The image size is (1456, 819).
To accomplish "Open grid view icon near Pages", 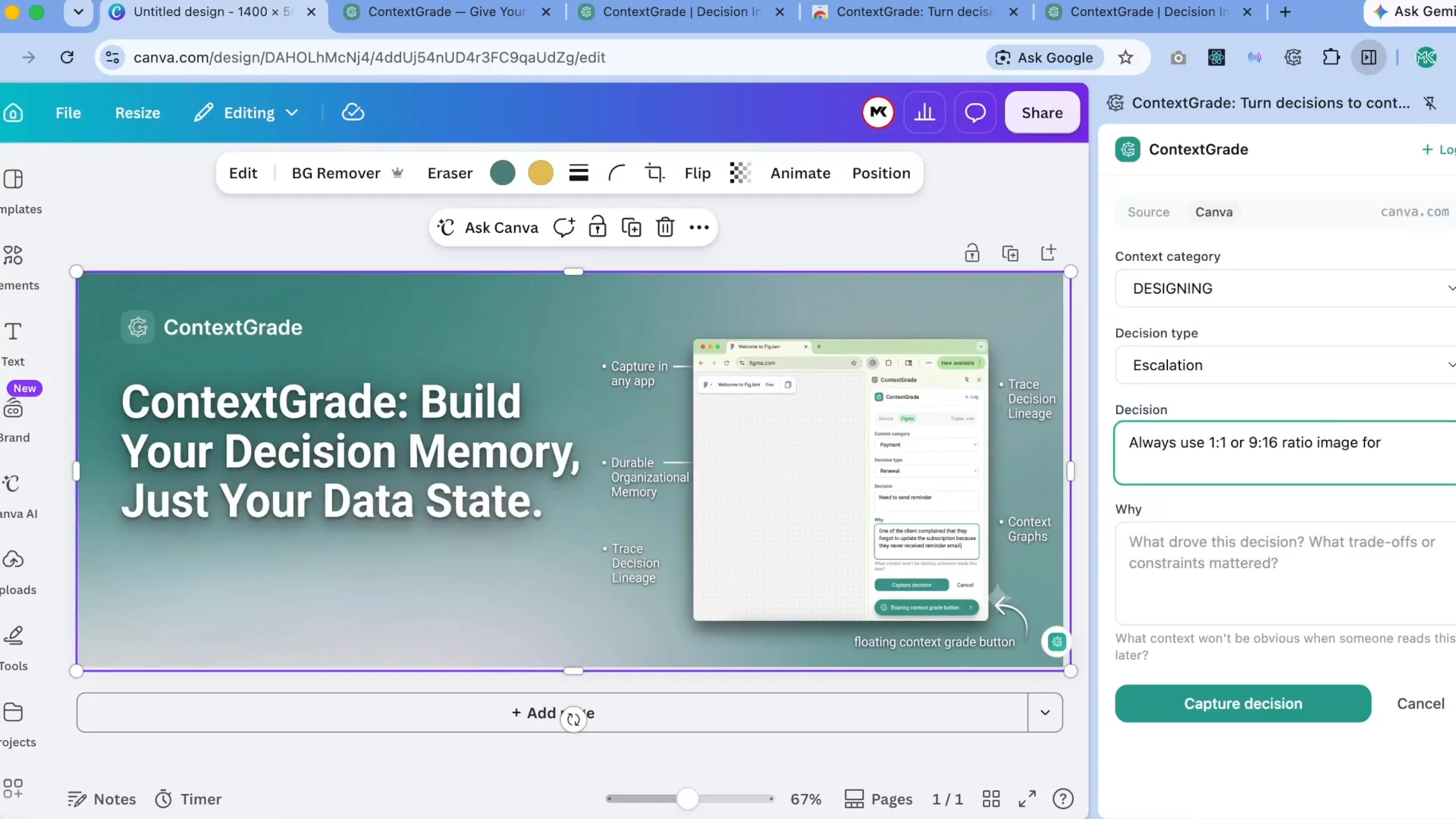I will click(991, 799).
